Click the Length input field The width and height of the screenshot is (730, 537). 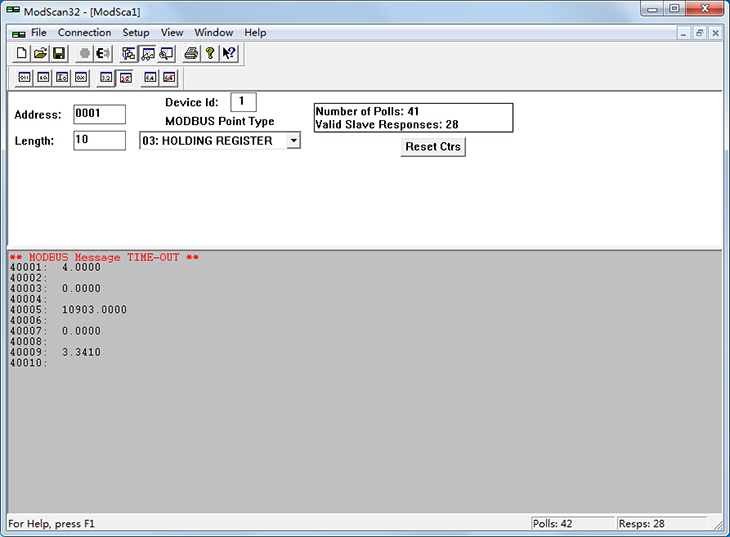[99, 141]
